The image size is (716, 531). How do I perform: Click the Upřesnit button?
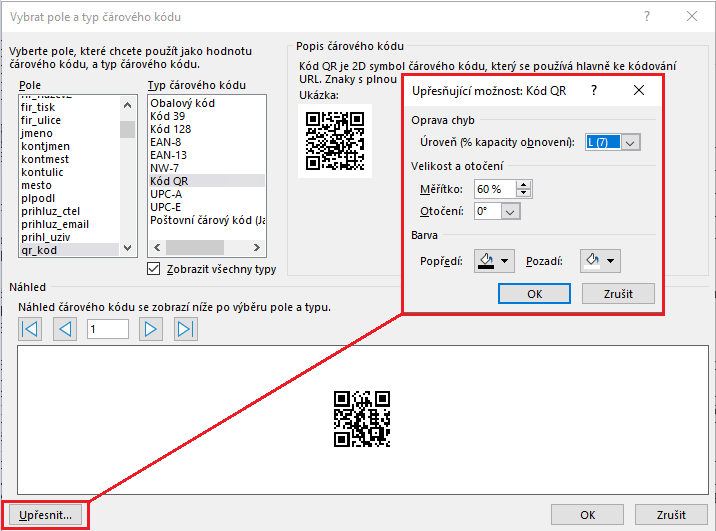(x=46, y=515)
